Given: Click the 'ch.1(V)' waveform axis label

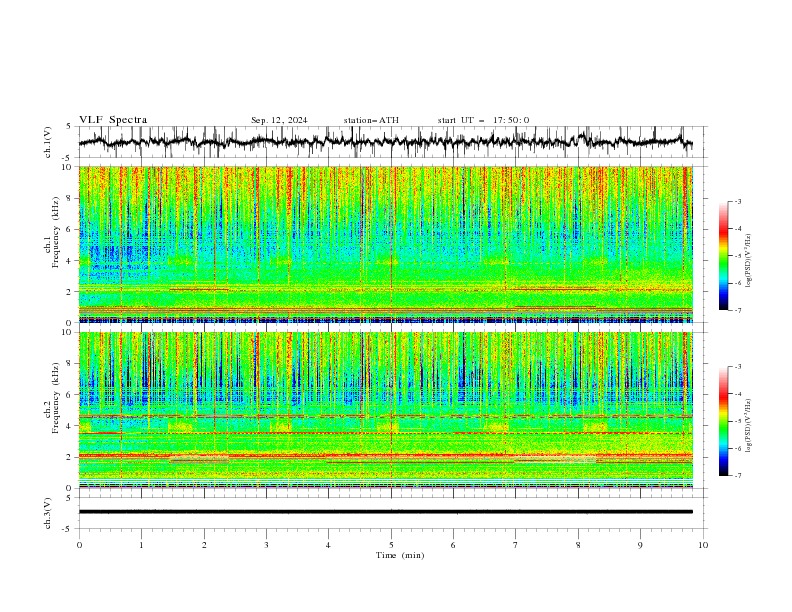Looking at the screenshot, I should click(48, 142).
